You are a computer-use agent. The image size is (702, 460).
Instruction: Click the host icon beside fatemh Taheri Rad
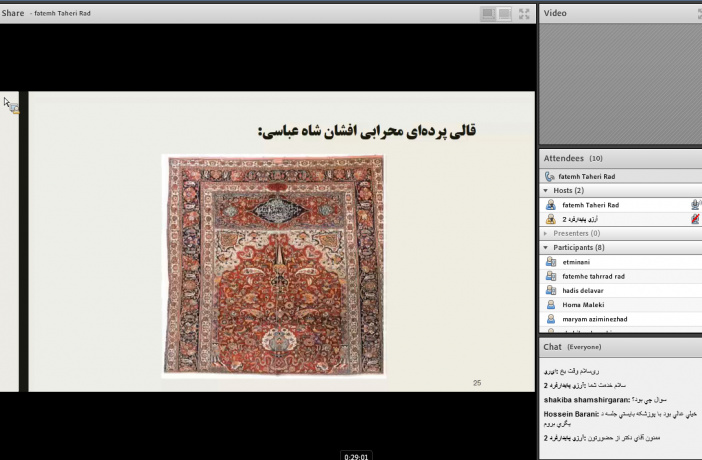tap(550, 204)
